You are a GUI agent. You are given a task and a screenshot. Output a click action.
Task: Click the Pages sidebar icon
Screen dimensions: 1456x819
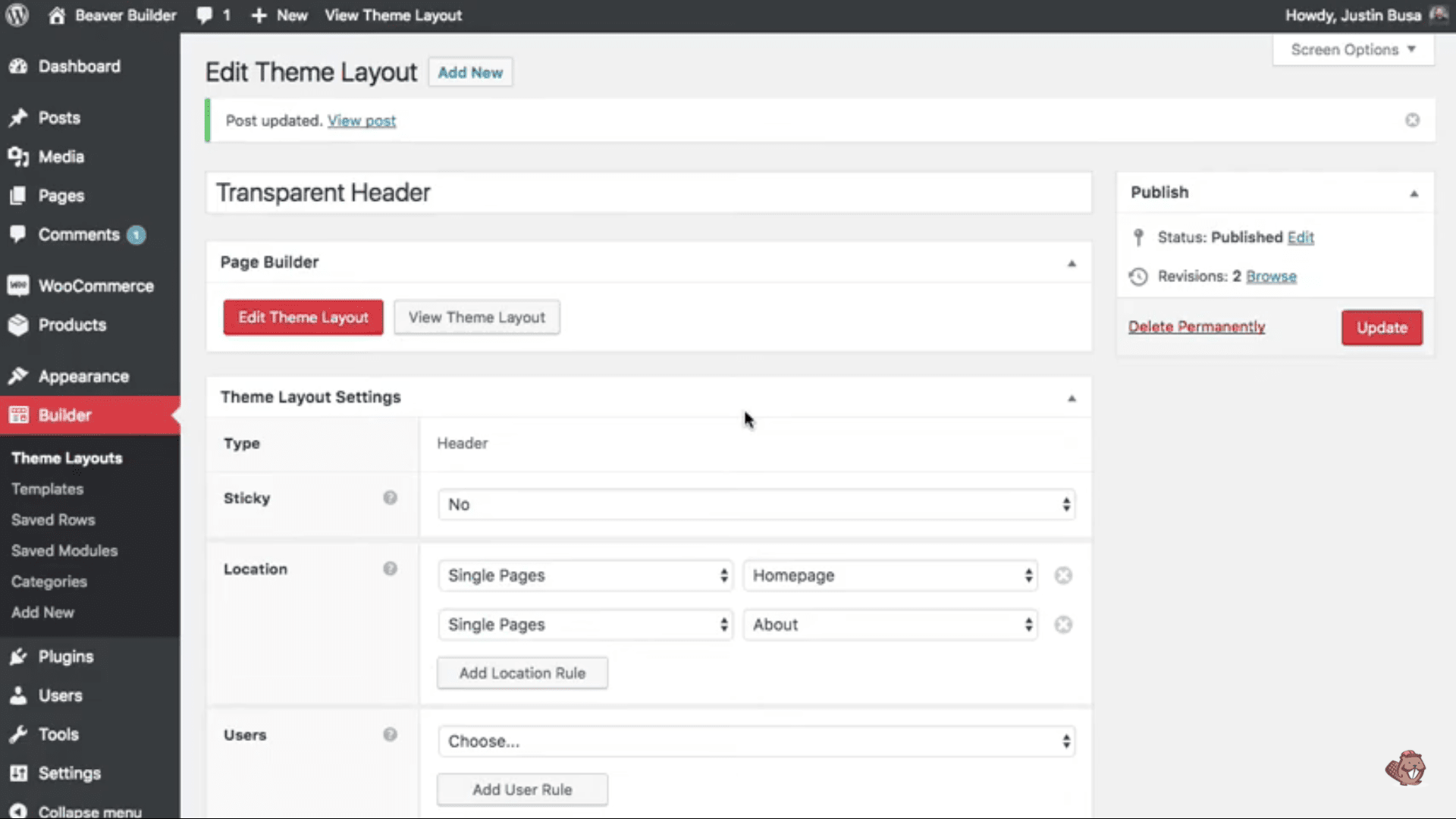pos(18,196)
